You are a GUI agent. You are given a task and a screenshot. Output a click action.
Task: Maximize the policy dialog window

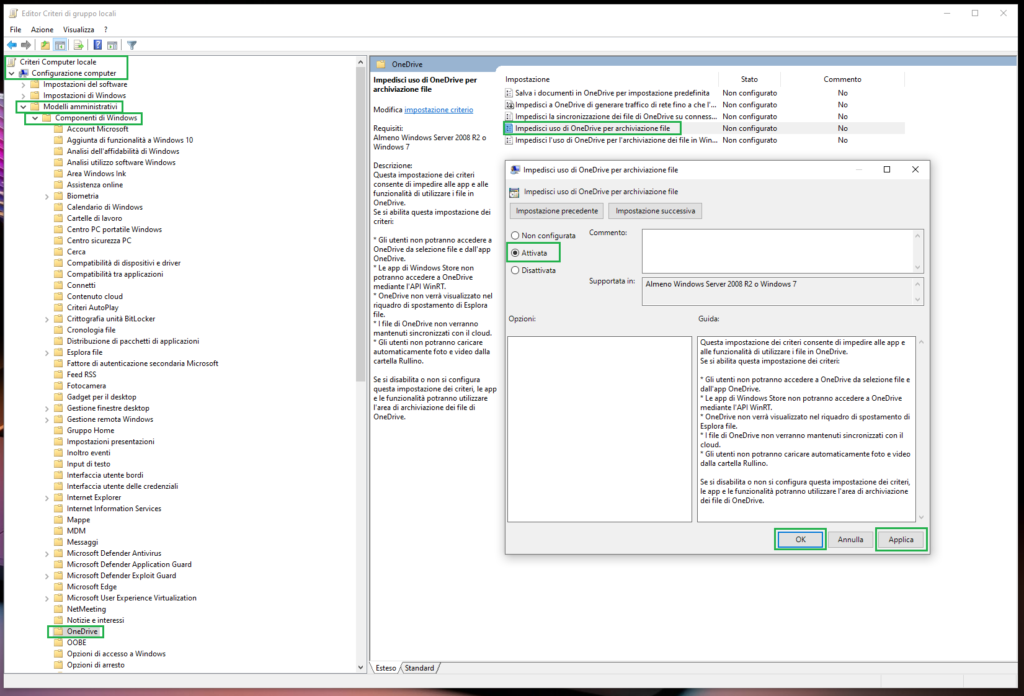[x=887, y=170]
